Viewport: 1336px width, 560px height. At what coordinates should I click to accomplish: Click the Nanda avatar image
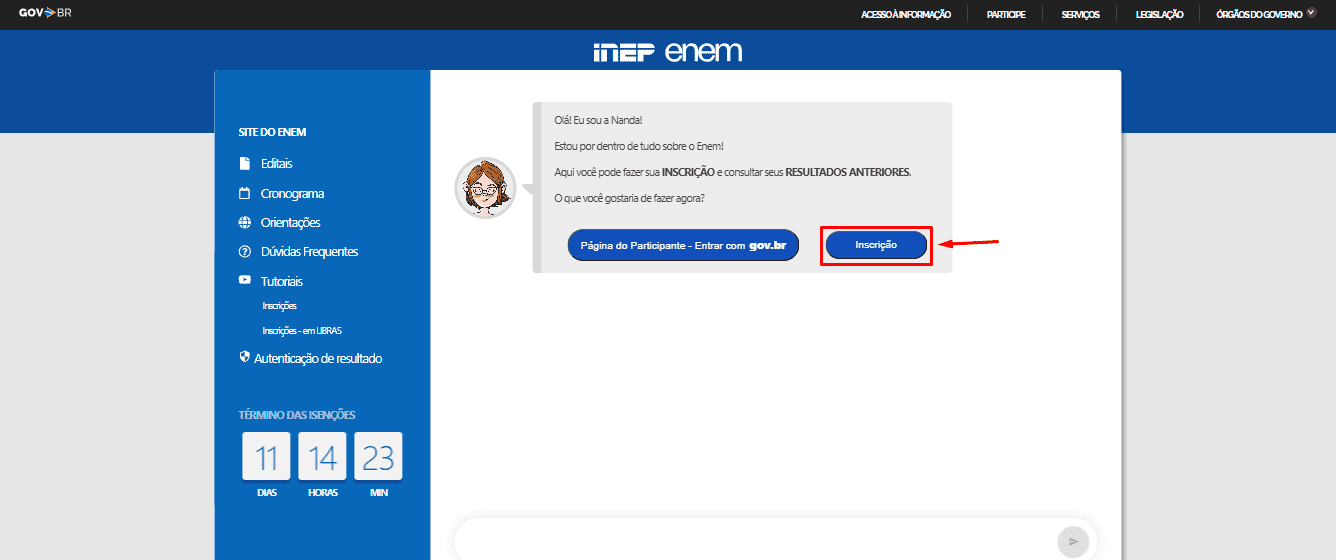coord(485,187)
